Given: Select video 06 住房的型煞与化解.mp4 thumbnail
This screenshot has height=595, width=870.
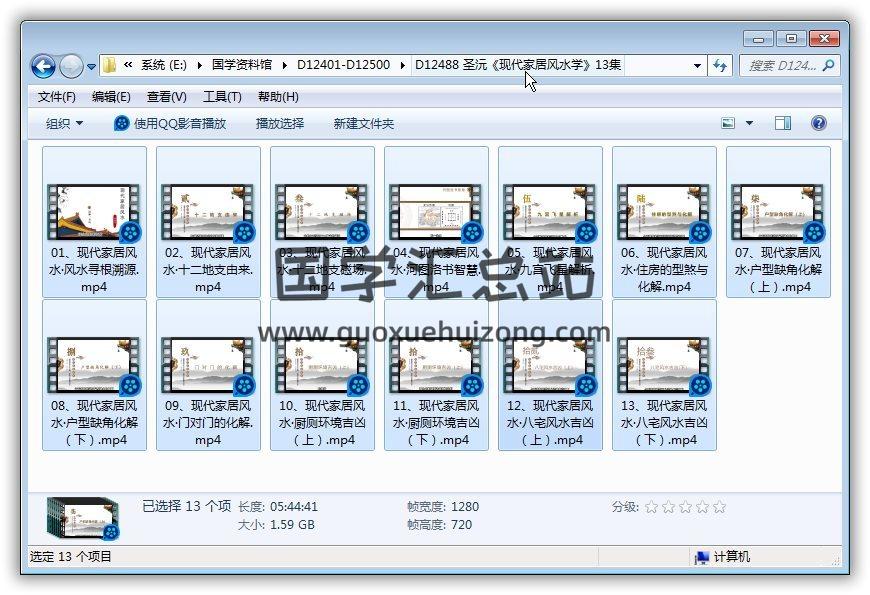Looking at the screenshot, I should click(x=664, y=213).
